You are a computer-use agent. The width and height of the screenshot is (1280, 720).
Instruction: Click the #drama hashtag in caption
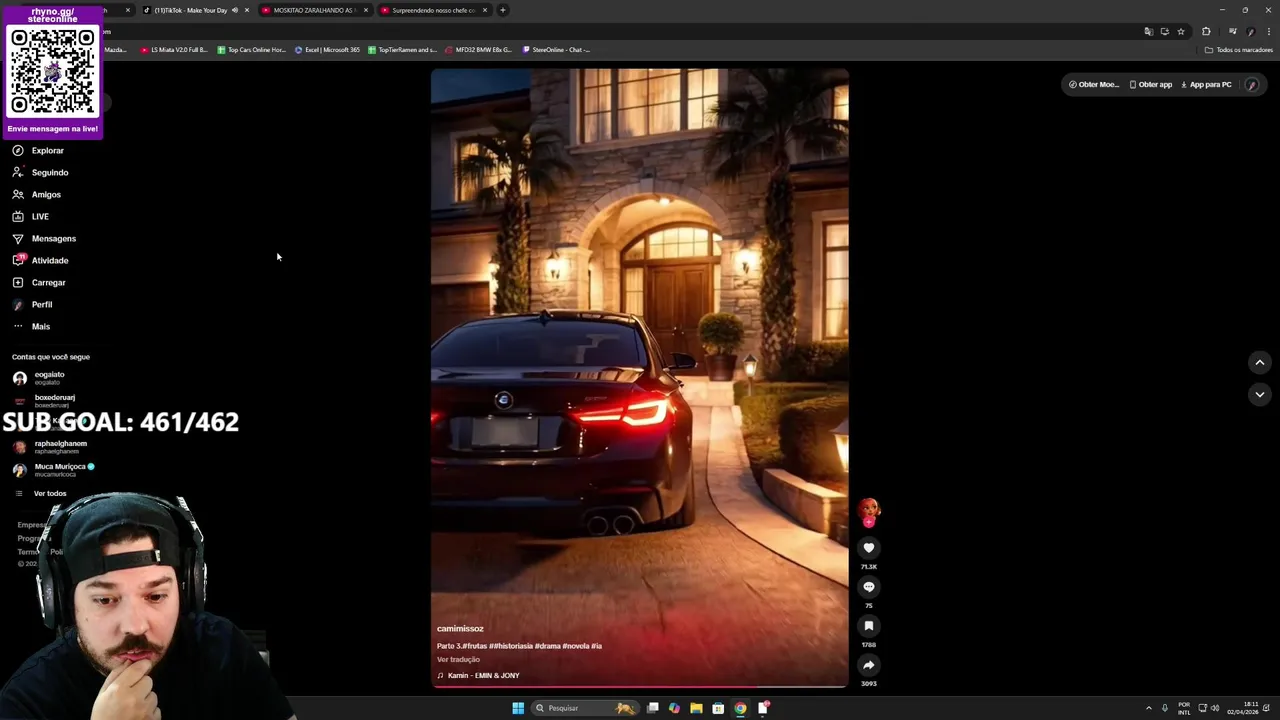pyautogui.click(x=547, y=646)
